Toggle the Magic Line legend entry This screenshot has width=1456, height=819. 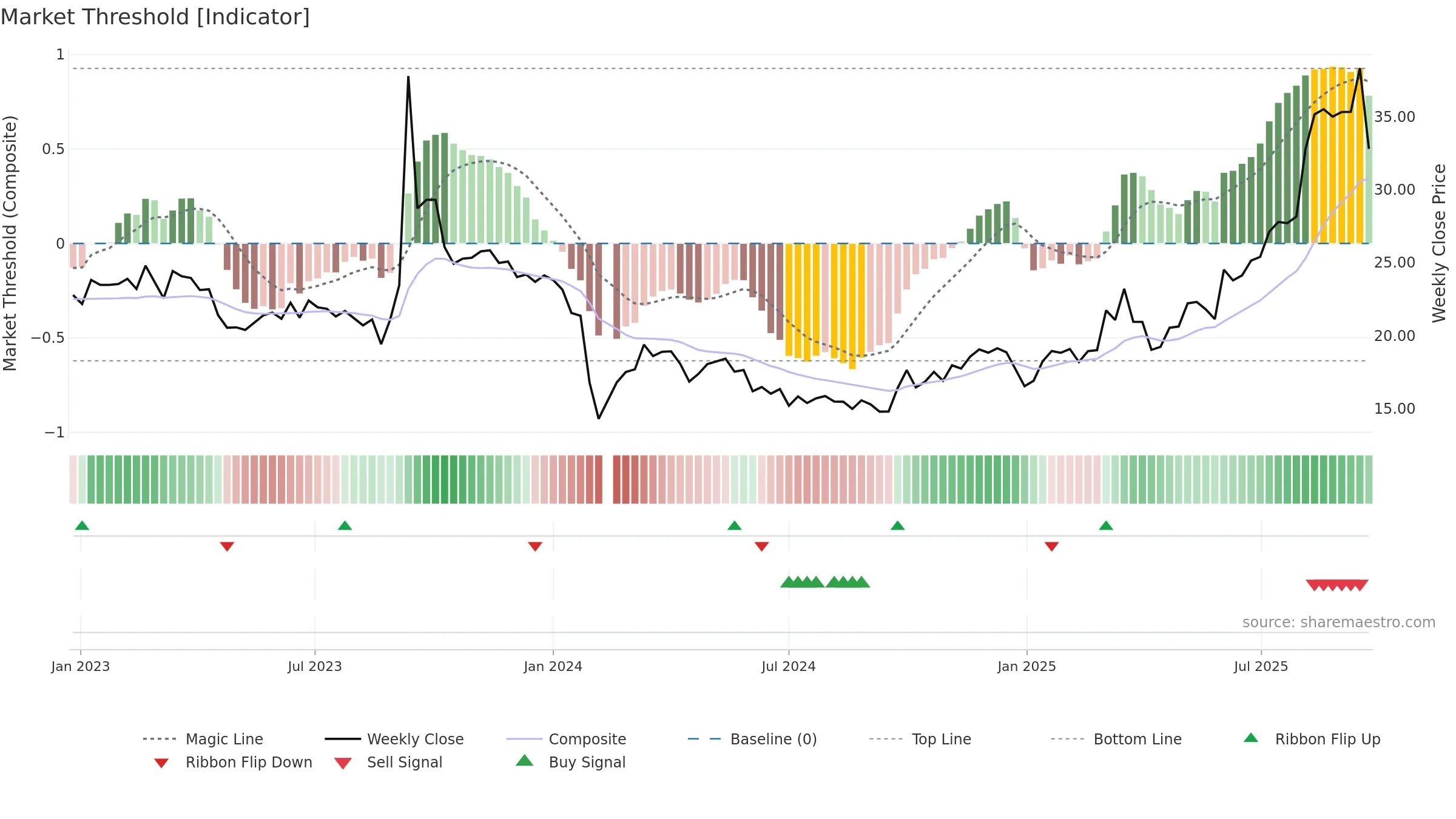pyautogui.click(x=203, y=739)
